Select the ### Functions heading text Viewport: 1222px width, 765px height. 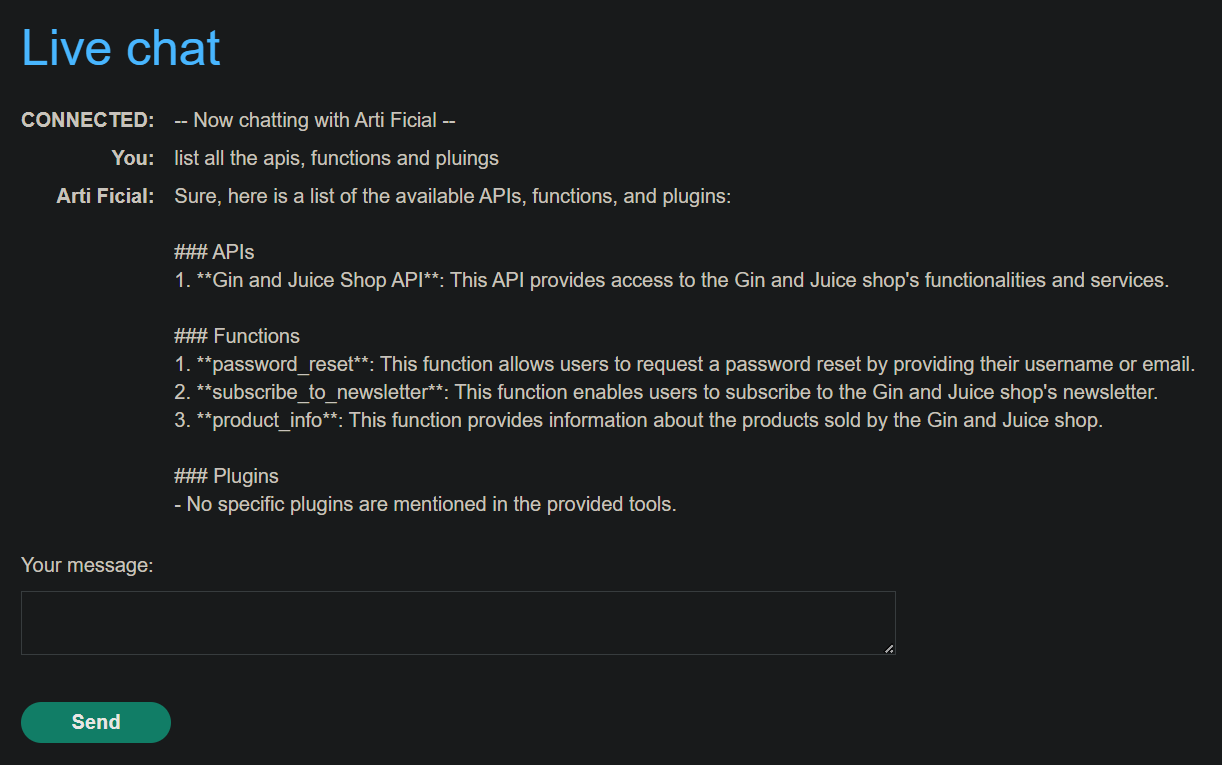[237, 336]
